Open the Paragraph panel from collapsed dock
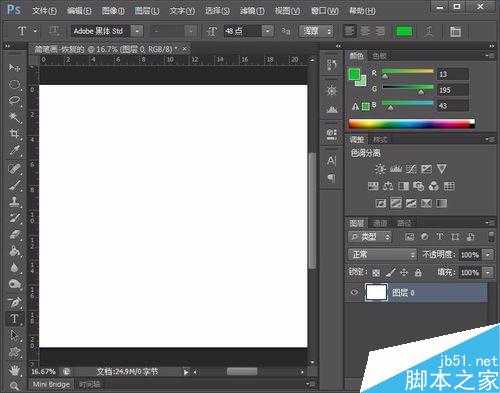The image size is (500, 393). [x=331, y=178]
